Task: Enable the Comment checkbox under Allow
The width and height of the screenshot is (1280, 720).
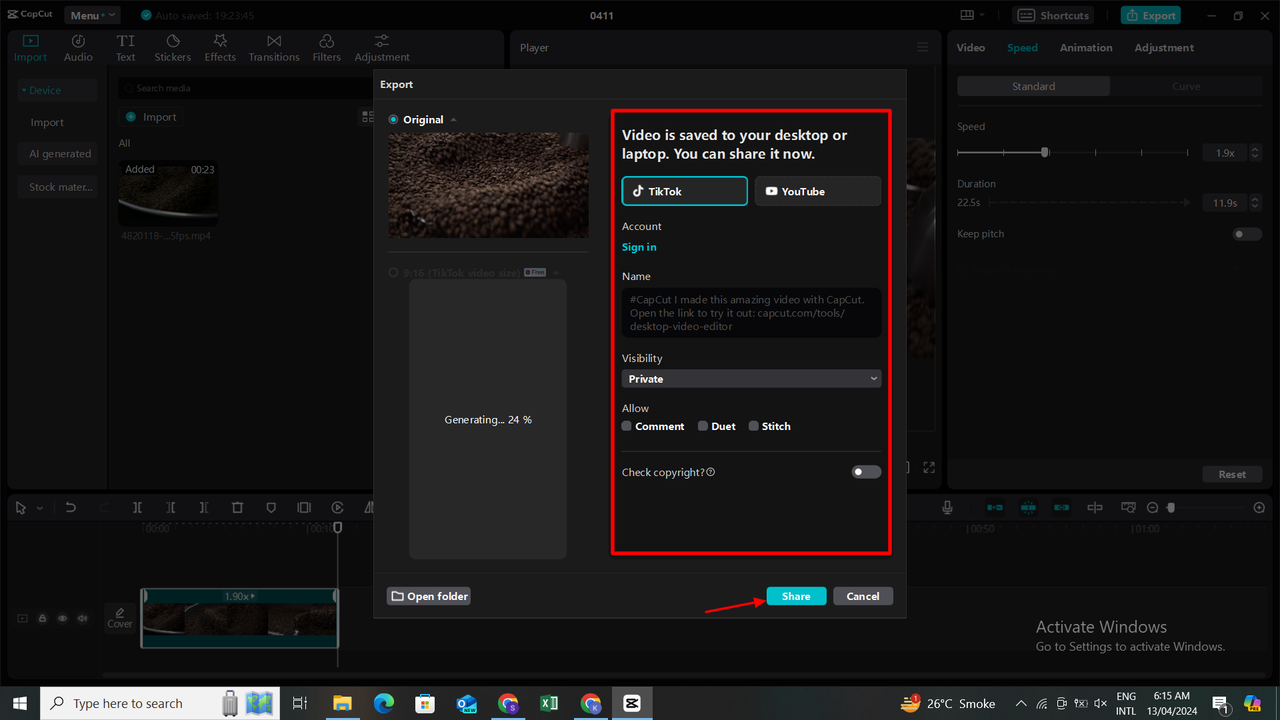Action: tap(626, 426)
